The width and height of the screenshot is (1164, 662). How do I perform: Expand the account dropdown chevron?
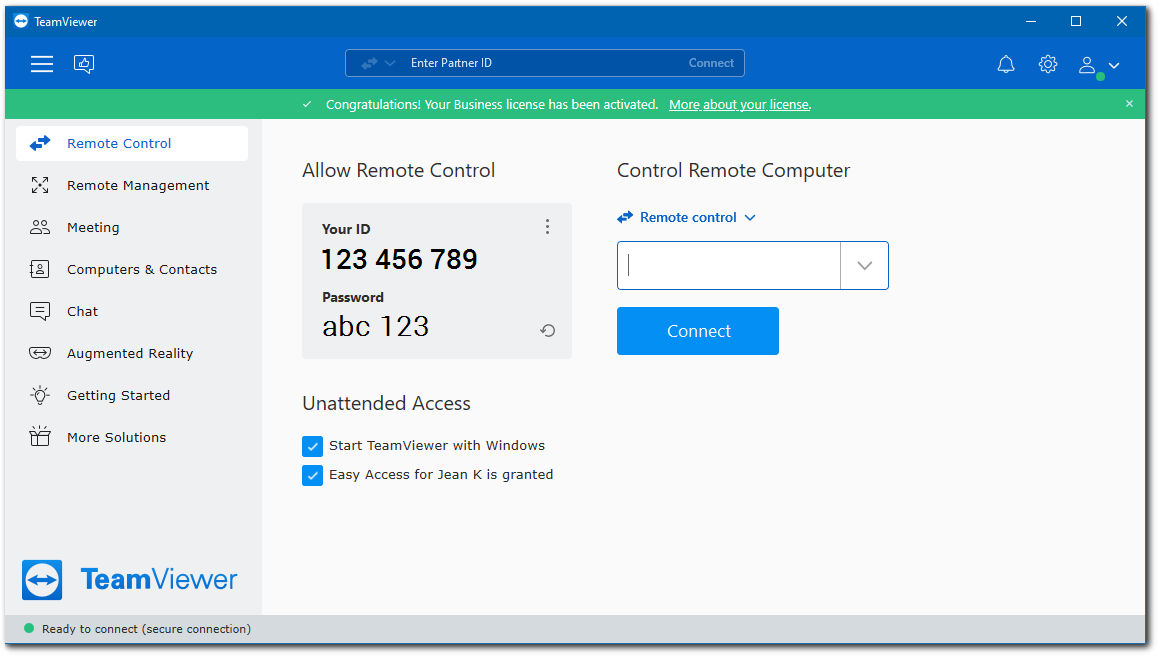[x=1114, y=65]
